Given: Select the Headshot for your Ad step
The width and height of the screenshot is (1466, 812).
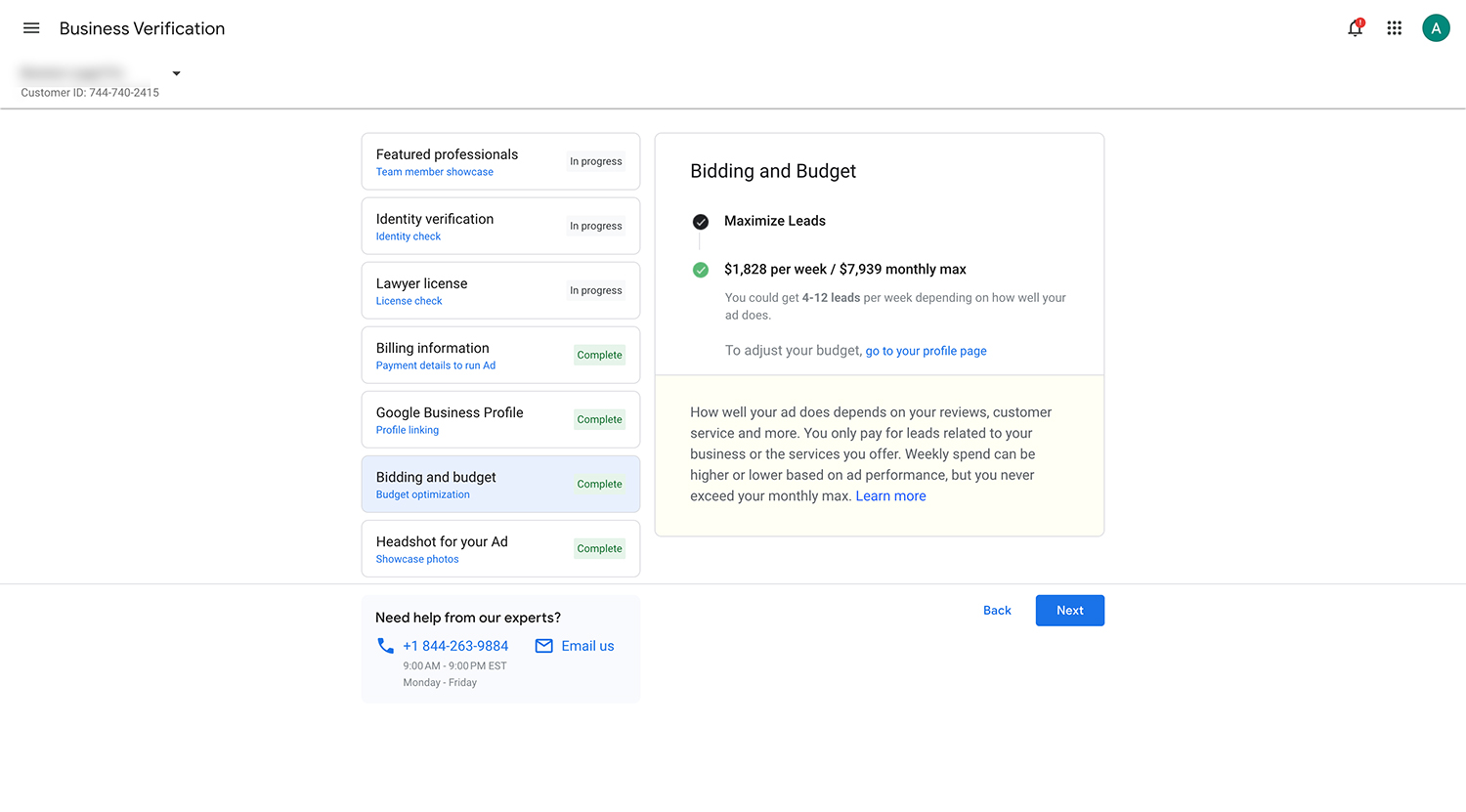Looking at the screenshot, I should coord(500,549).
